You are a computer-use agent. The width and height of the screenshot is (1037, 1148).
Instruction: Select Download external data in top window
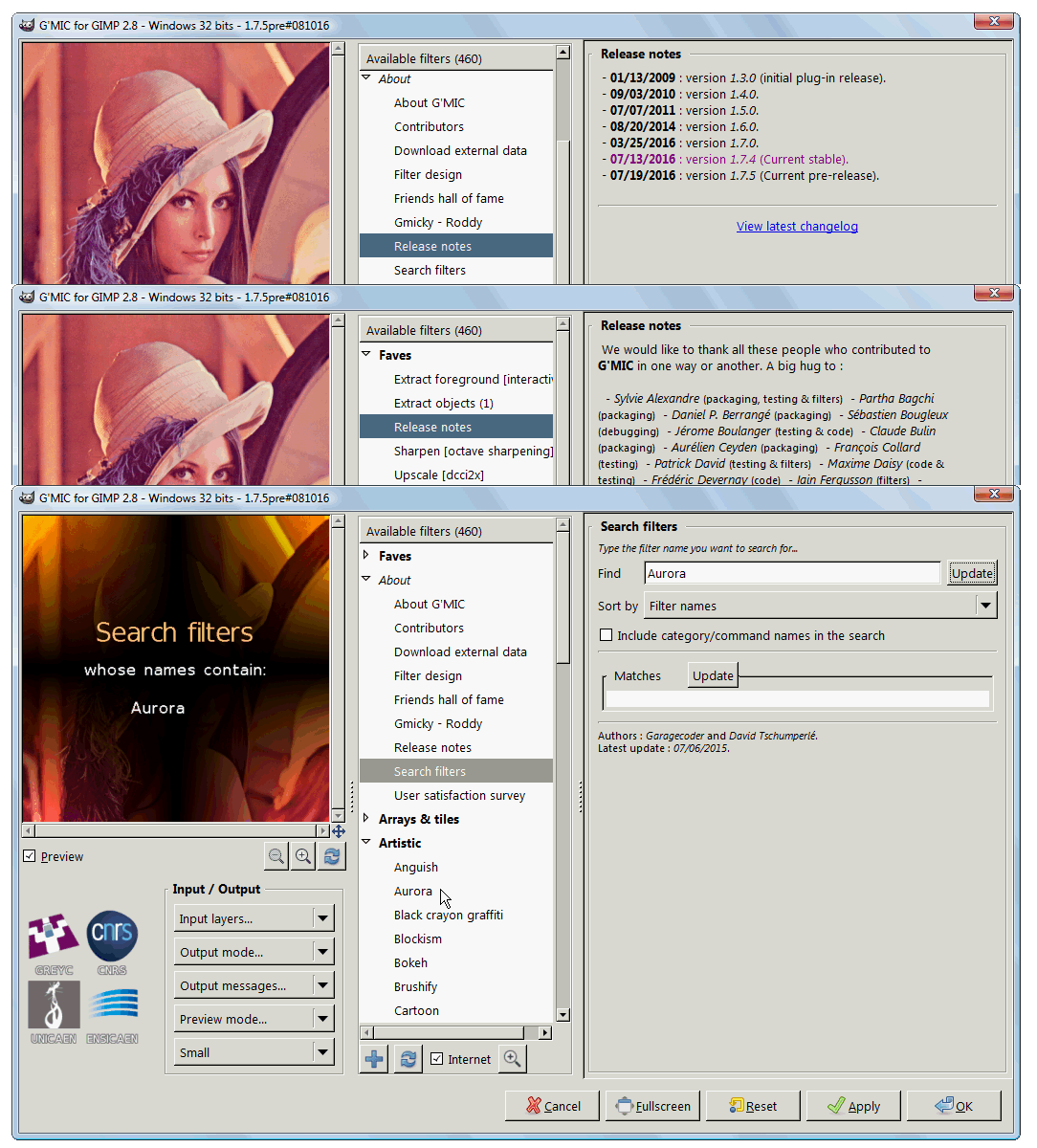coord(460,150)
